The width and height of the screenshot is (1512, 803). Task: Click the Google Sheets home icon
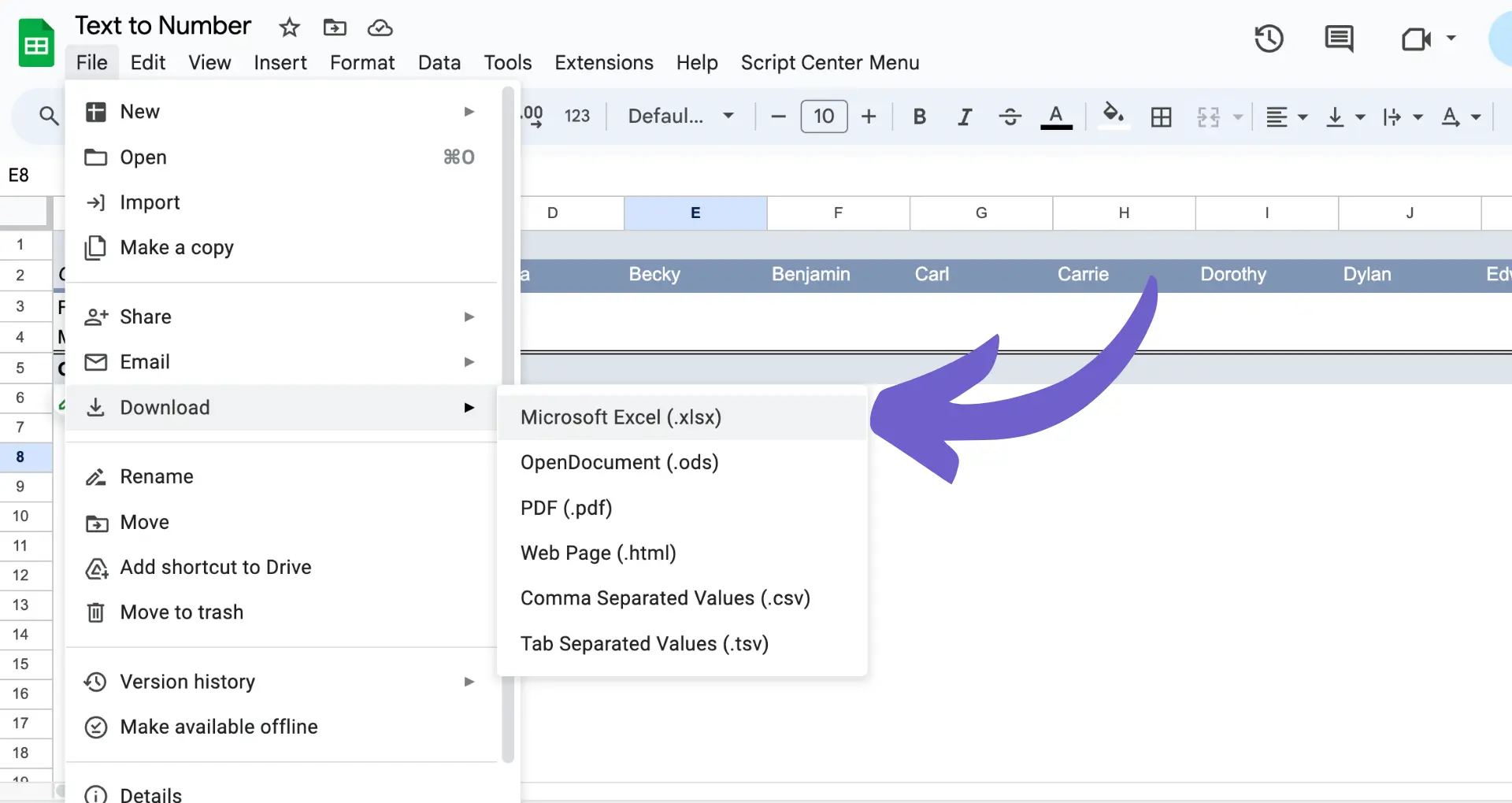[36, 43]
